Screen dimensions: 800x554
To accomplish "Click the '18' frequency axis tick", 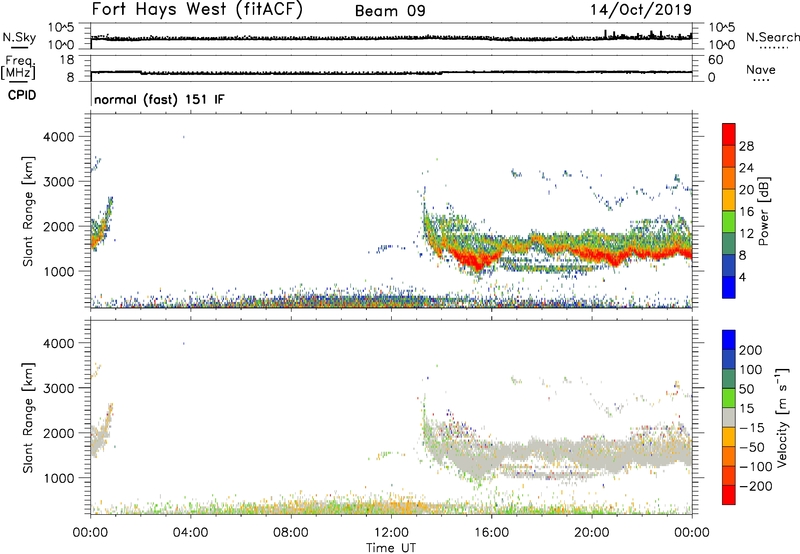I will (67, 60).
